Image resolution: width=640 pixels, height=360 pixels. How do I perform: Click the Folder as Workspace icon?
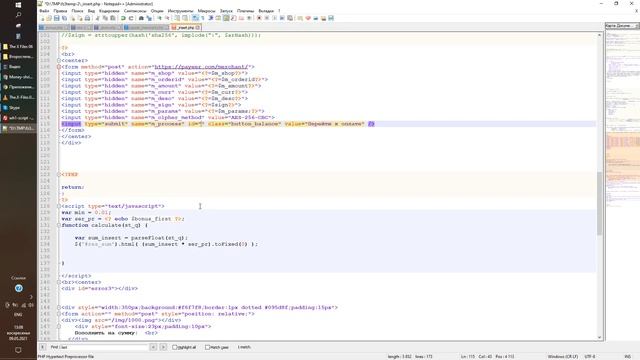point(242,18)
